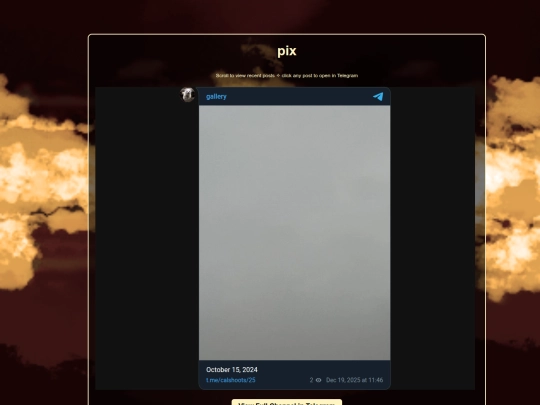Click the eye views count icon

point(319,380)
